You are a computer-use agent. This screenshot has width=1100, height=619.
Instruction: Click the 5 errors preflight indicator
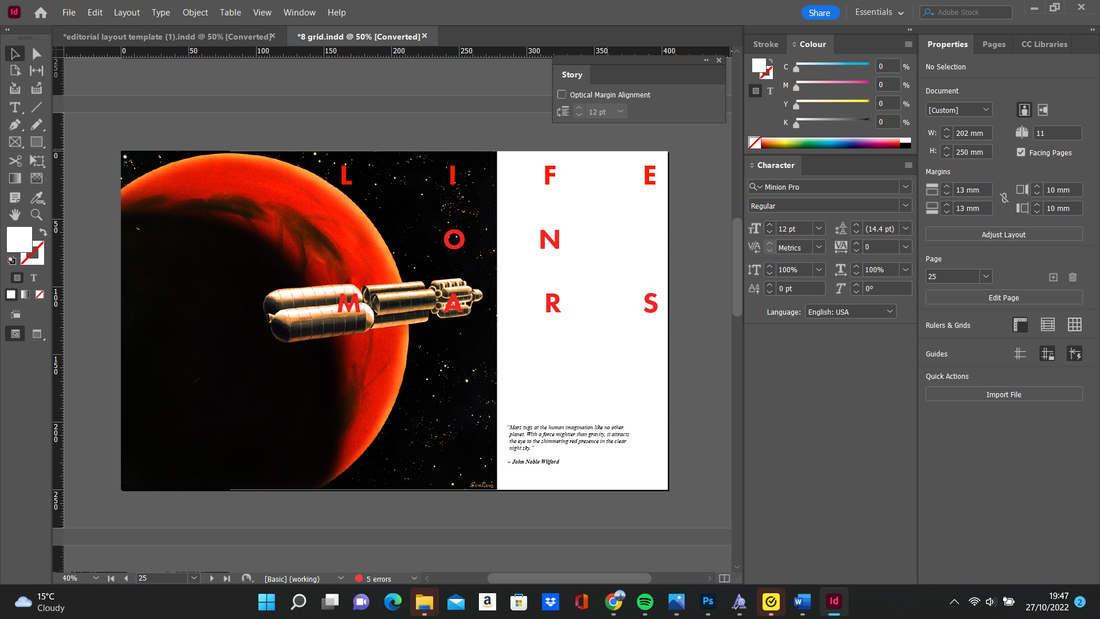coord(374,578)
